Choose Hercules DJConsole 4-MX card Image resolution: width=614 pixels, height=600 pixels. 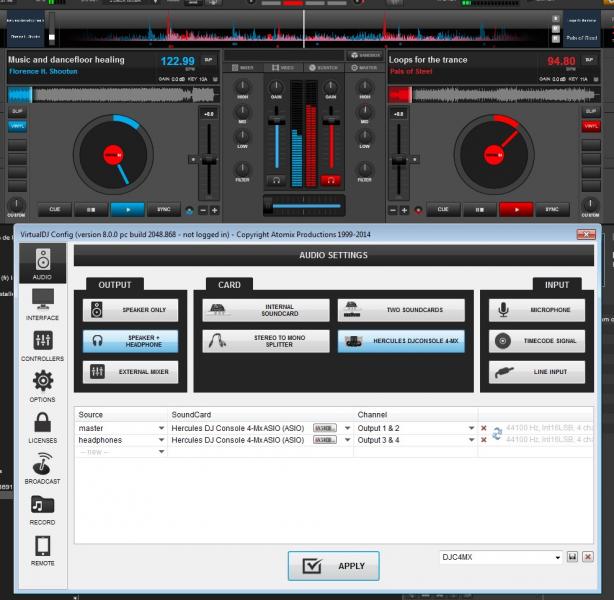(x=401, y=341)
